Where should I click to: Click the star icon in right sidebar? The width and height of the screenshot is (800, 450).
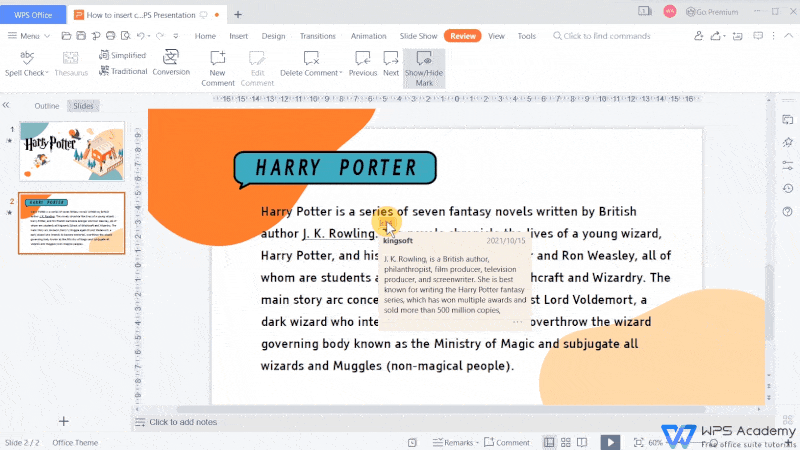(788, 142)
